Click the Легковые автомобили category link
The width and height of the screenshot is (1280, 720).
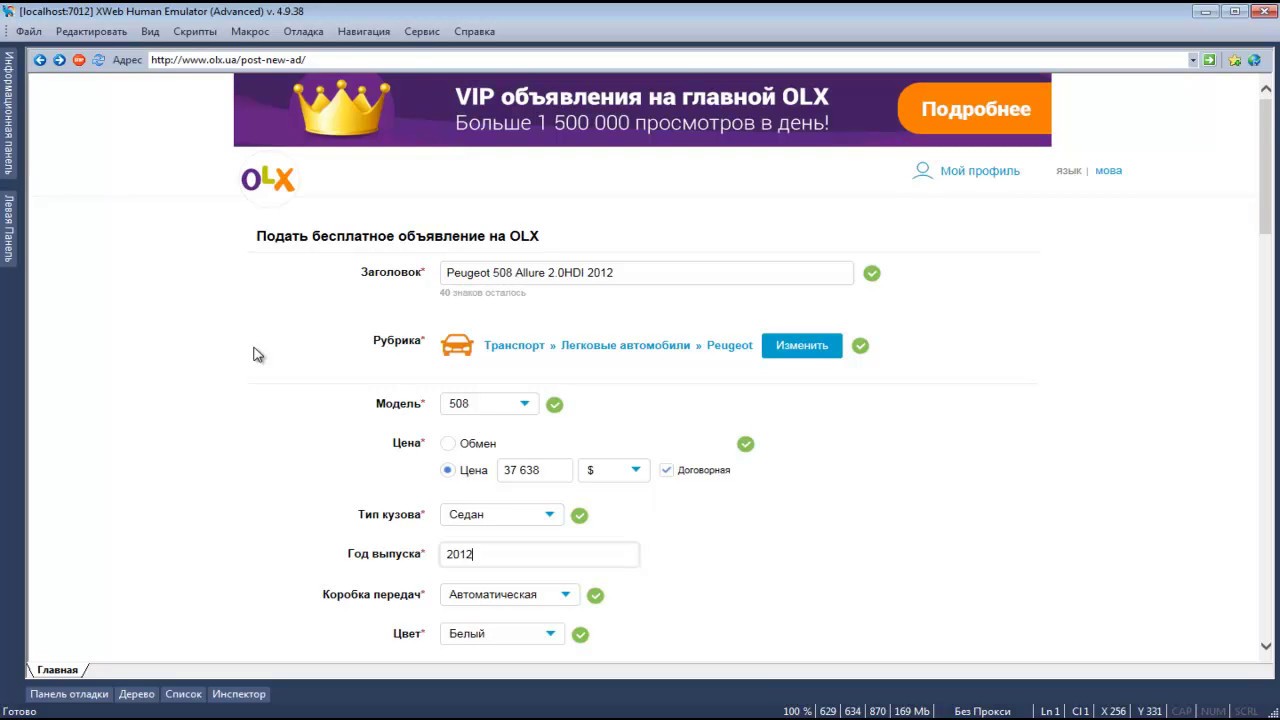625,346
